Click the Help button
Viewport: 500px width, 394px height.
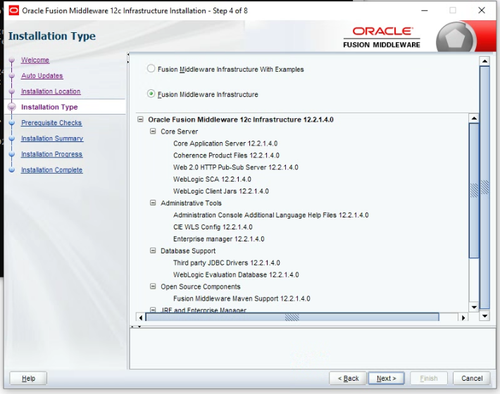point(28,378)
